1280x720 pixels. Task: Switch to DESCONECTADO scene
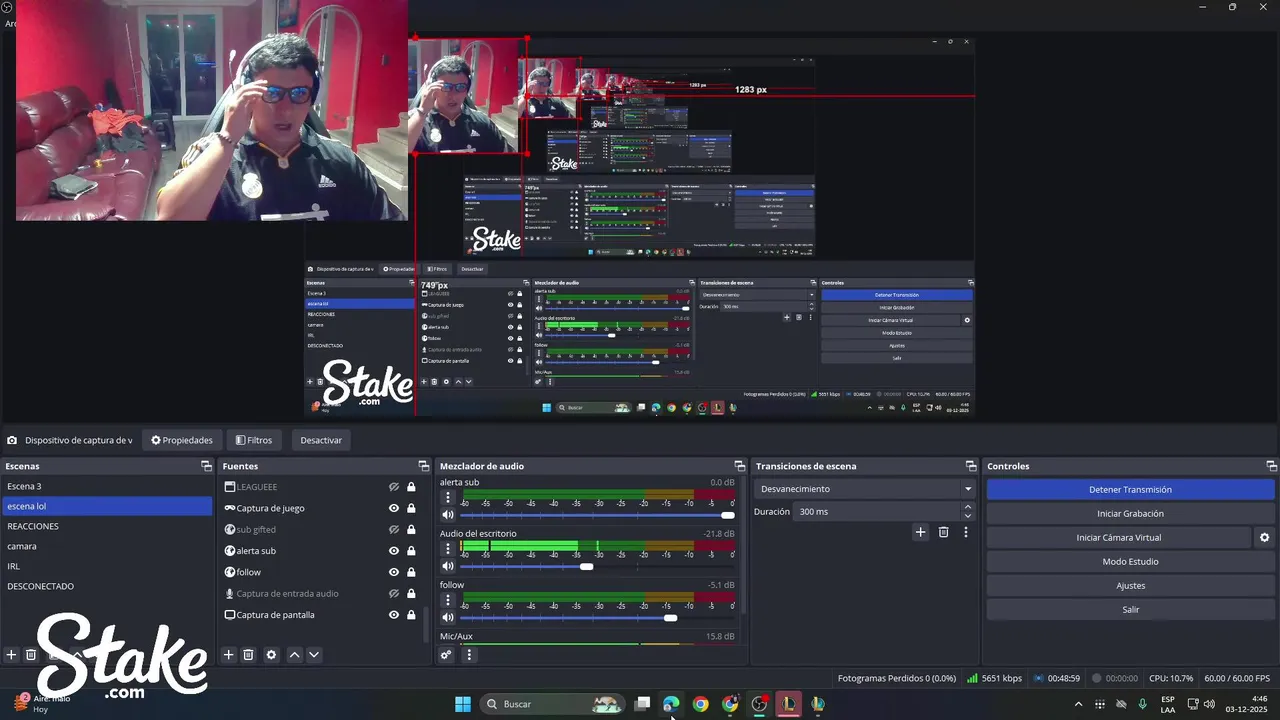point(107,586)
